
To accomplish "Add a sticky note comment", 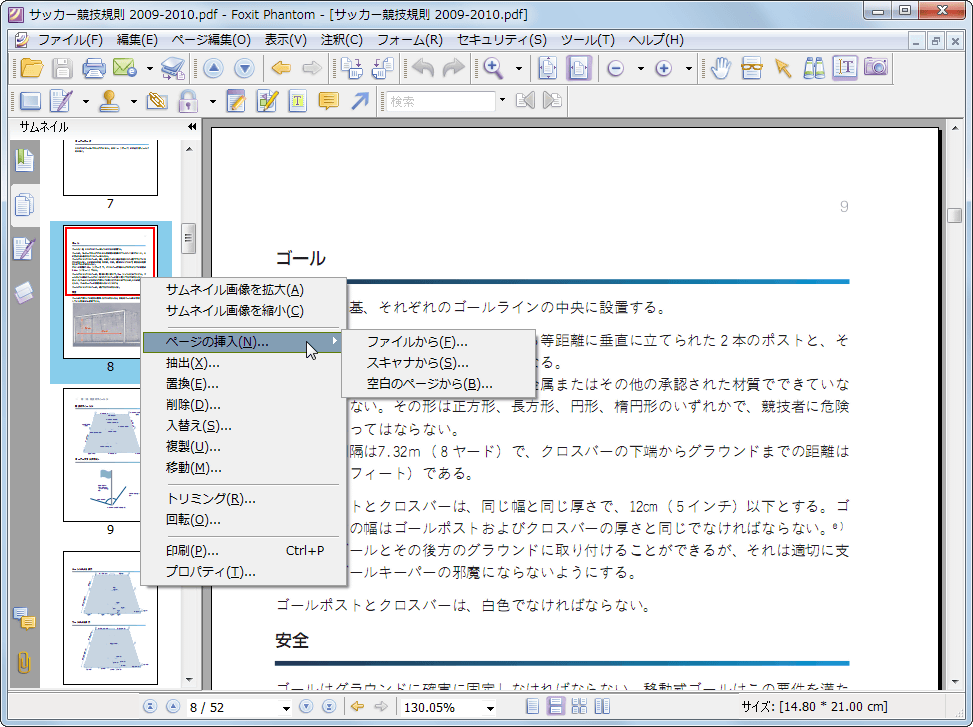I will coord(328,100).
